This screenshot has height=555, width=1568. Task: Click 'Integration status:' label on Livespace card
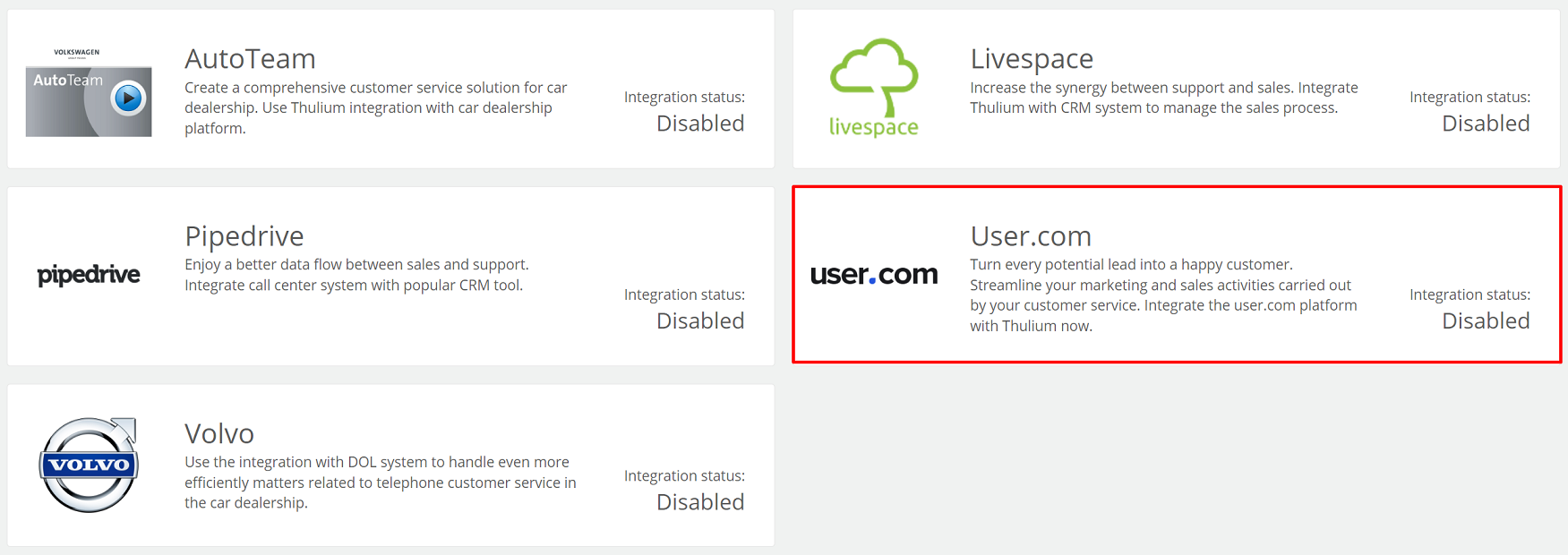point(1469,97)
